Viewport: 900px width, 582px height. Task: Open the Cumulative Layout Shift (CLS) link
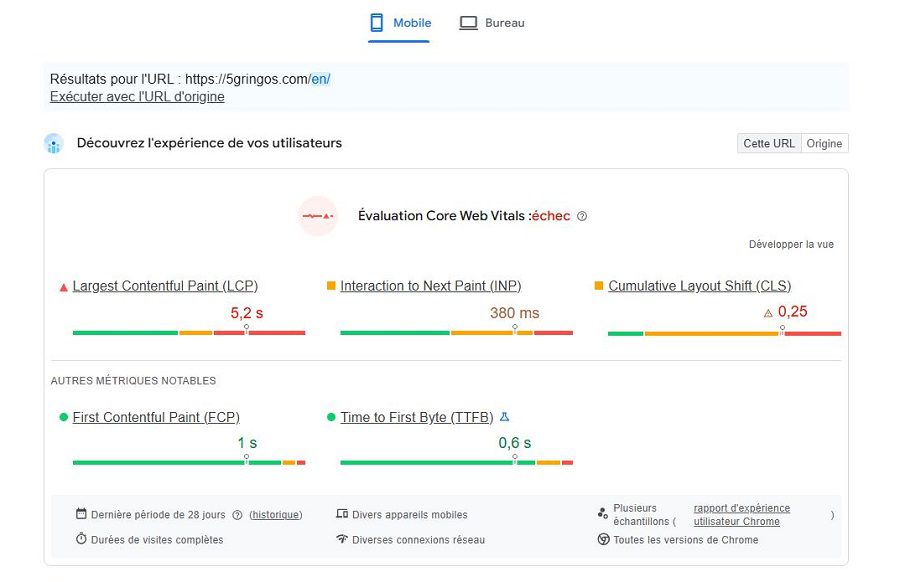(x=700, y=286)
